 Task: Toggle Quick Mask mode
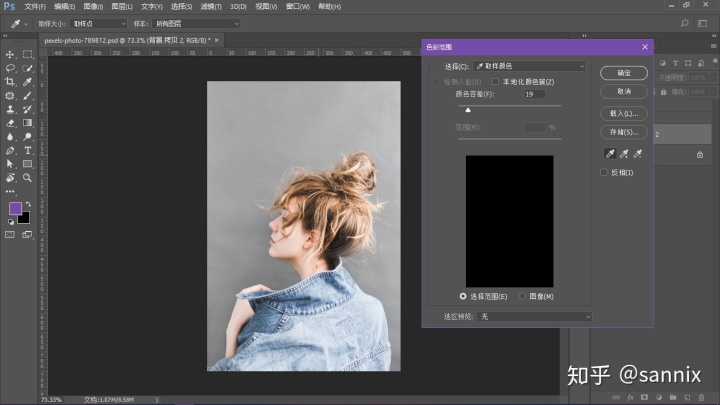(10, 235)
